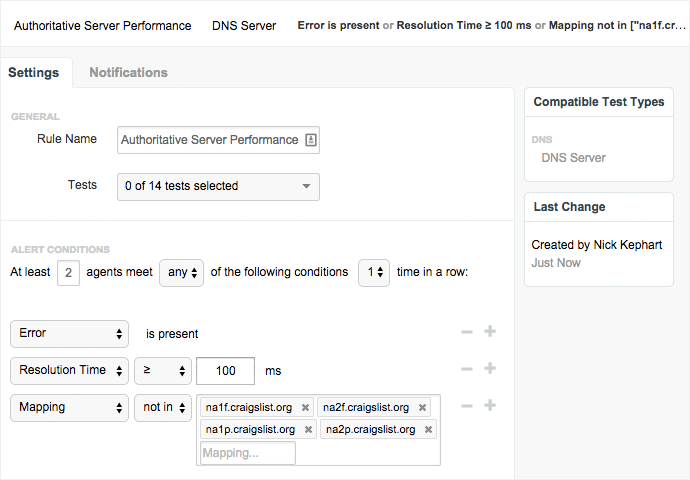Click the icon inside Rule Name field

(x=310, y=140)
